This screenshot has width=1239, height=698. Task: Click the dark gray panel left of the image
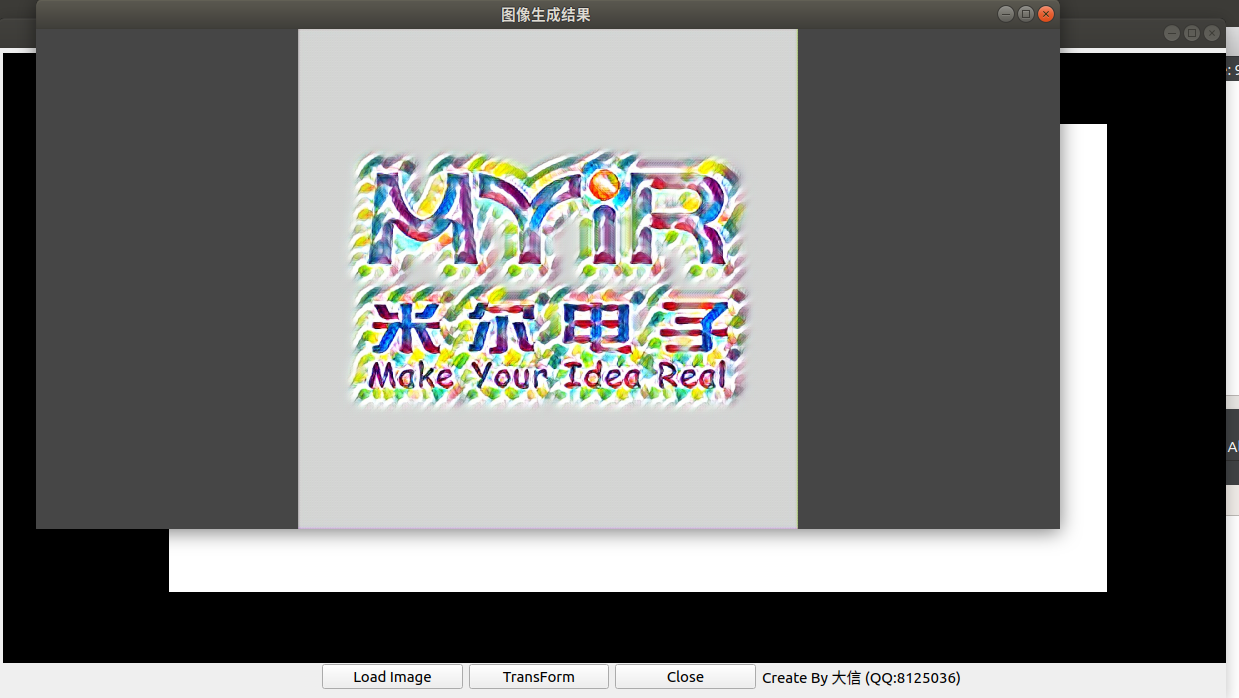coord(166,278)
